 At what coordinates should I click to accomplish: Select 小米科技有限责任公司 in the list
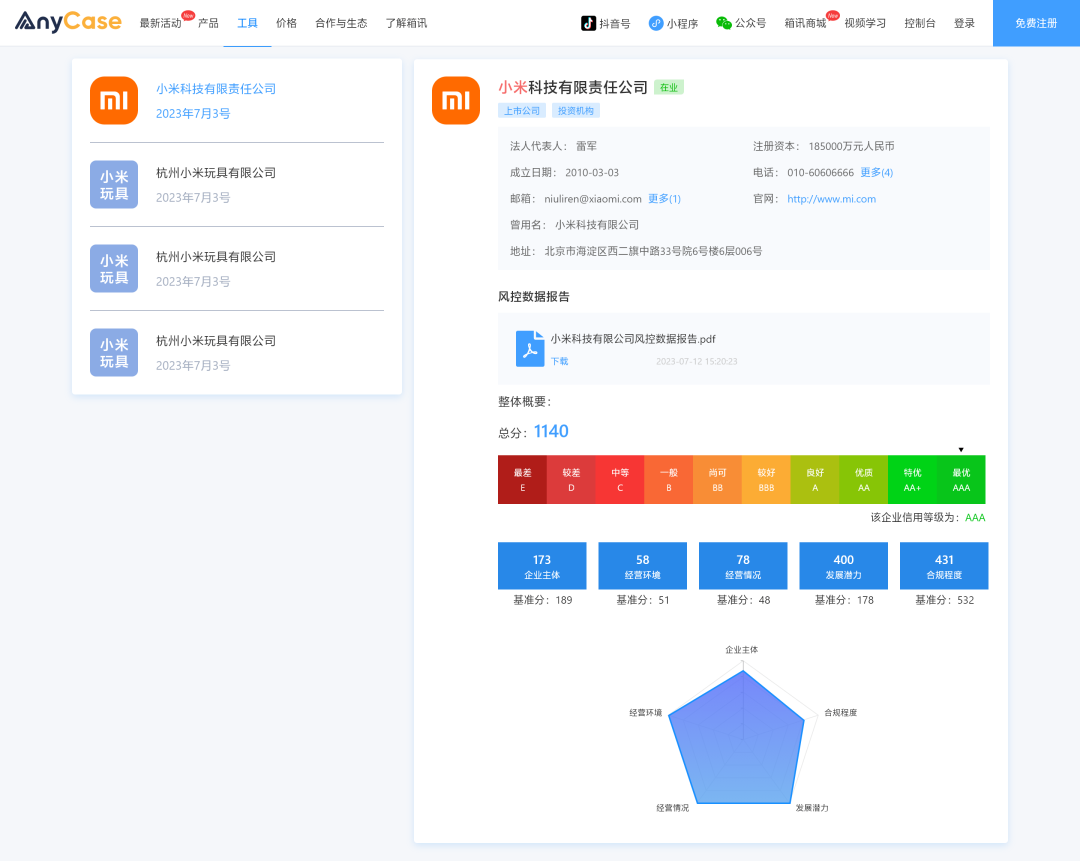tap(216, 89)
